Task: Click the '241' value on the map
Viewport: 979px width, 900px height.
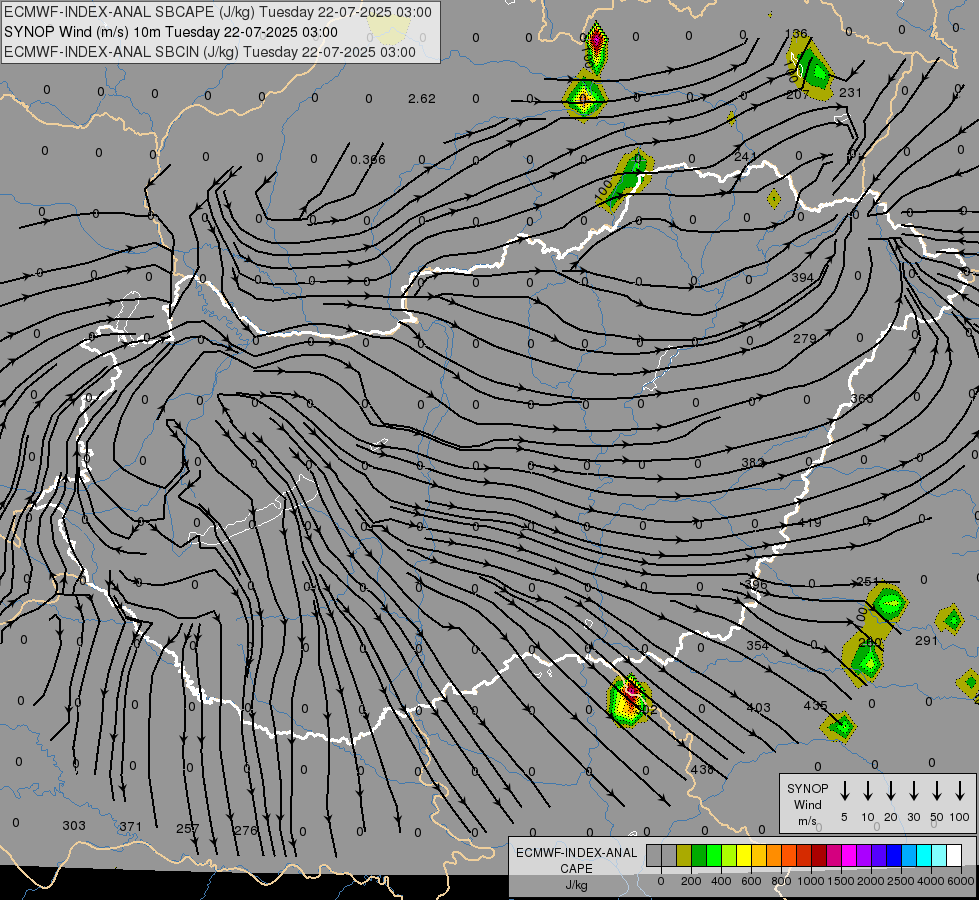Action: (x=745, y=157)
